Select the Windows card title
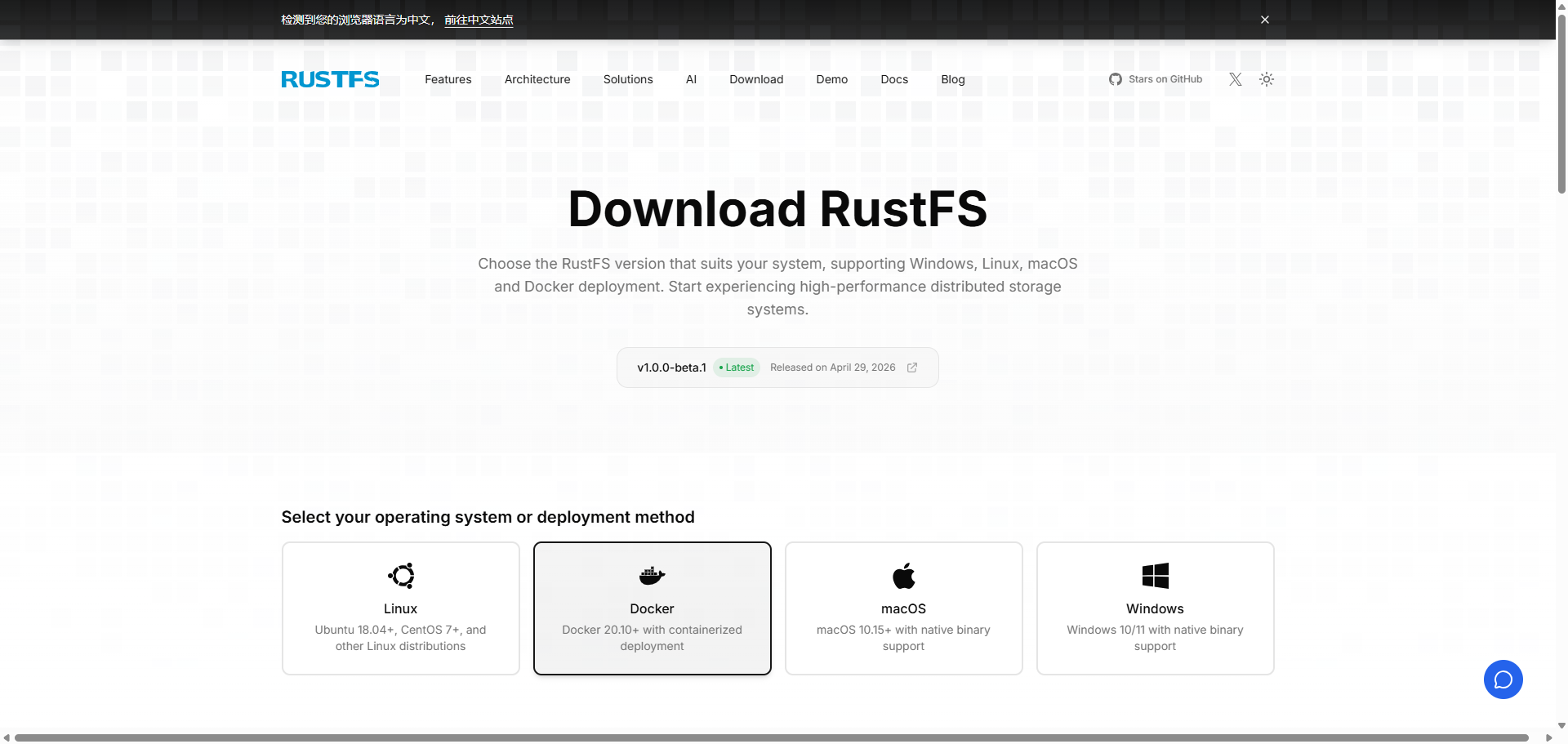The width and height of the screenshot is (1568, 744). coord(1156,609)
